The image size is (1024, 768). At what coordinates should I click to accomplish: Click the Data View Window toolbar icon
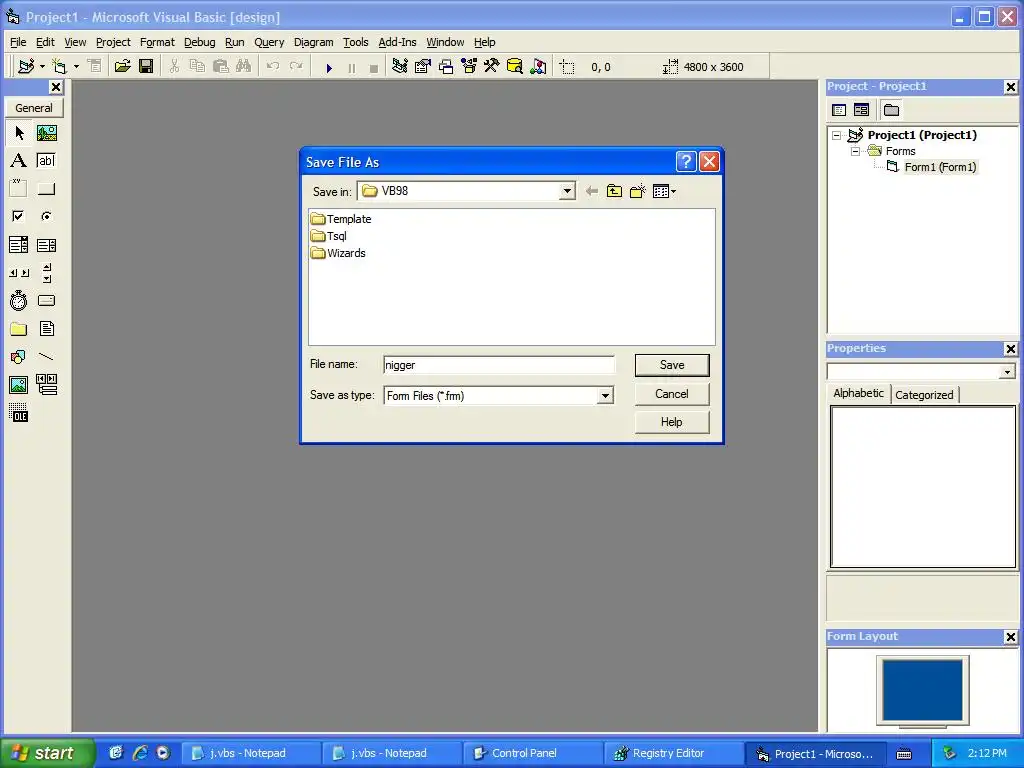pos(515,67)
